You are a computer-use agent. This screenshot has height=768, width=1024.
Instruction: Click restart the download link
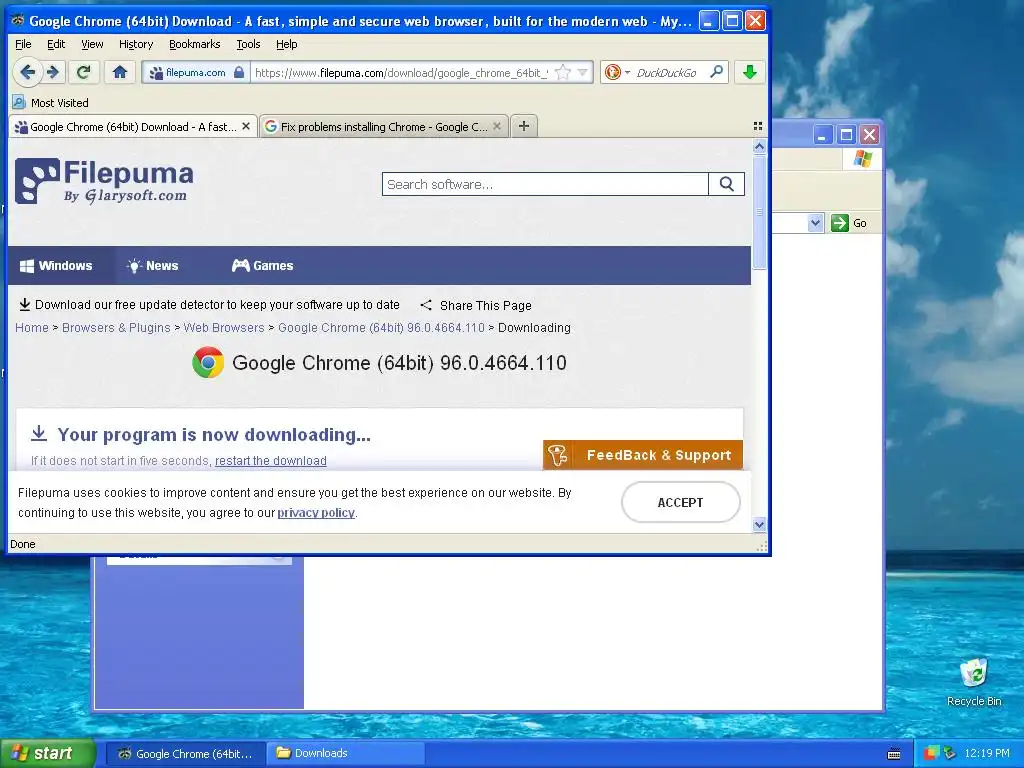pos(270,460)
